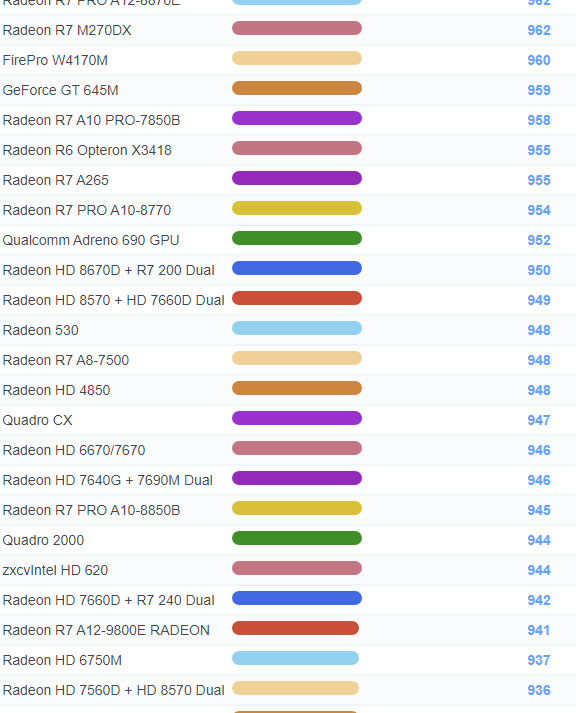Viewport: 576px width, 713px height.
Task: Click green bar for Qualcomm Adreno 690 GPU
Action: click(x=297, y=238)
